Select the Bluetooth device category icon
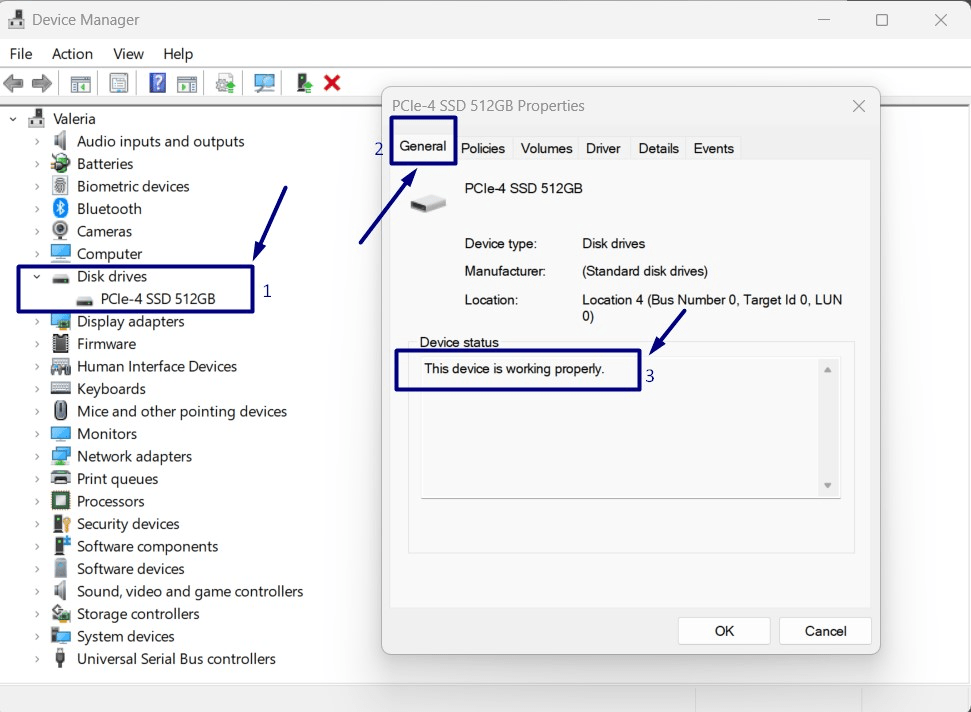The image size is (971, 712). click(x=59, y=208)
